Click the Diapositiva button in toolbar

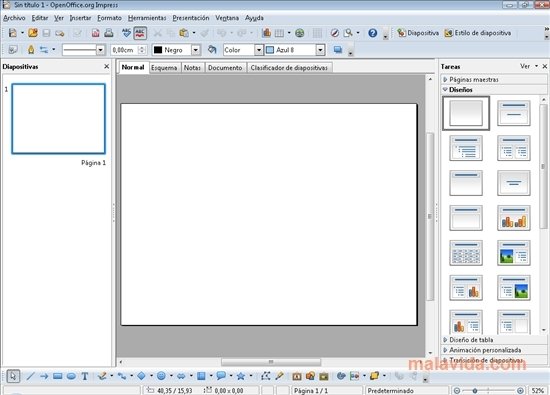point(418,33)
